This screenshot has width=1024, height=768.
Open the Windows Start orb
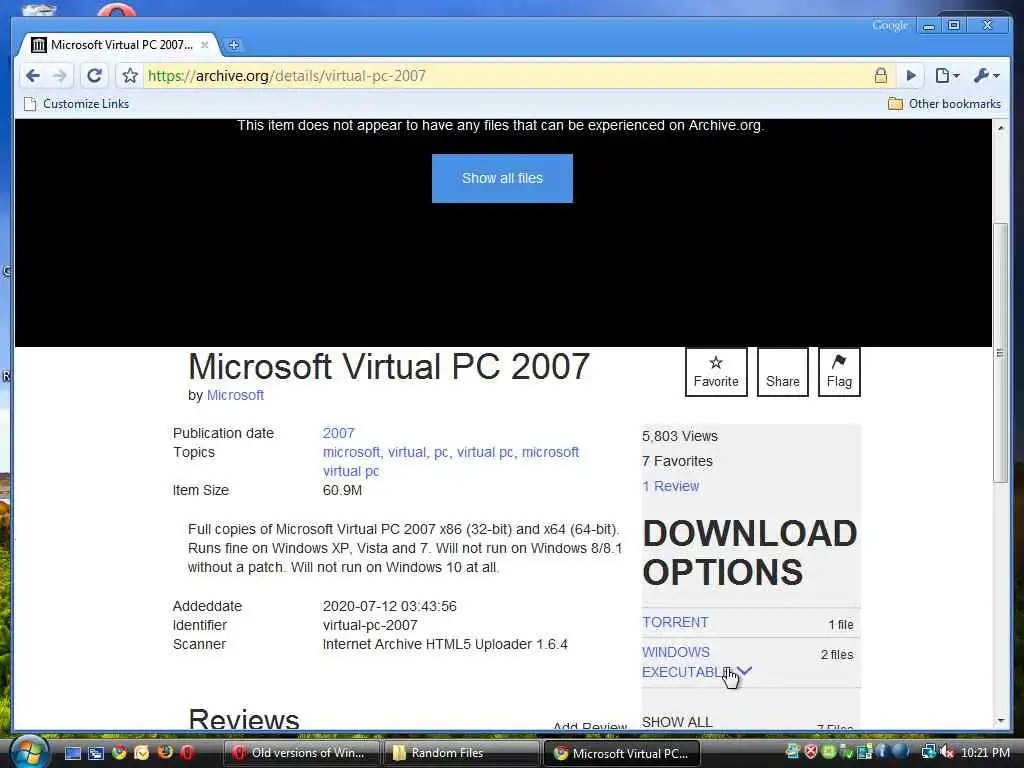point(29,752)
